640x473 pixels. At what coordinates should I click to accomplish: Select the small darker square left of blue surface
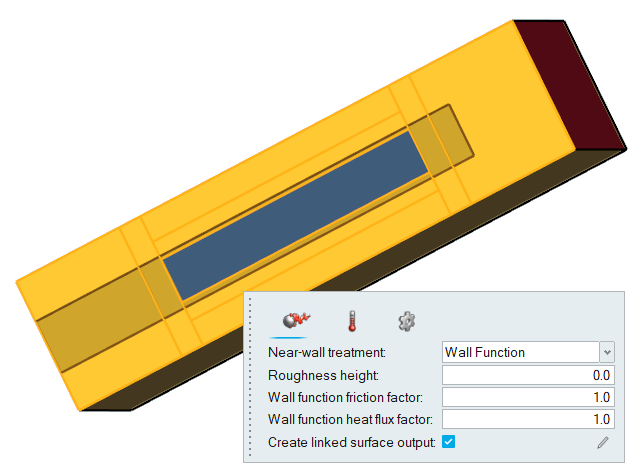161,288
